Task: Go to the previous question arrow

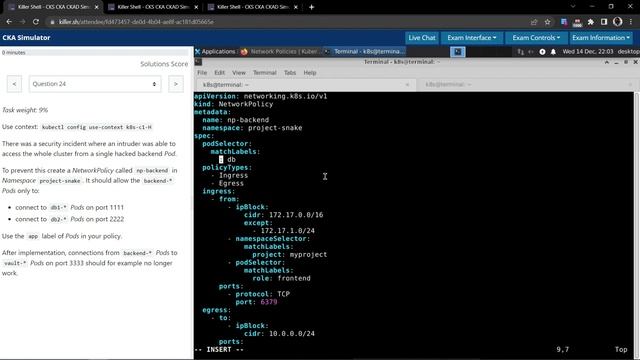Action: 14,84
